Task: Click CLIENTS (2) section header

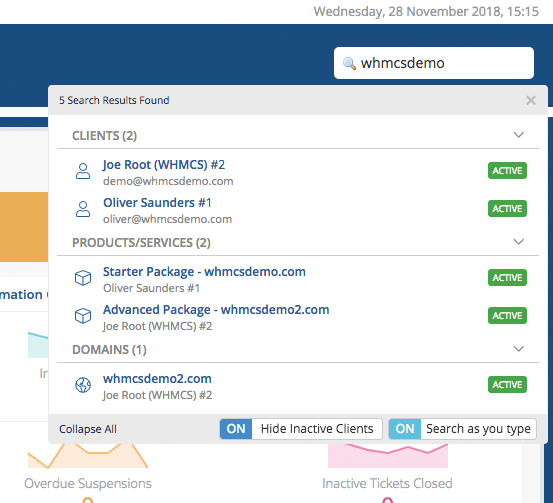Action: 104,136
